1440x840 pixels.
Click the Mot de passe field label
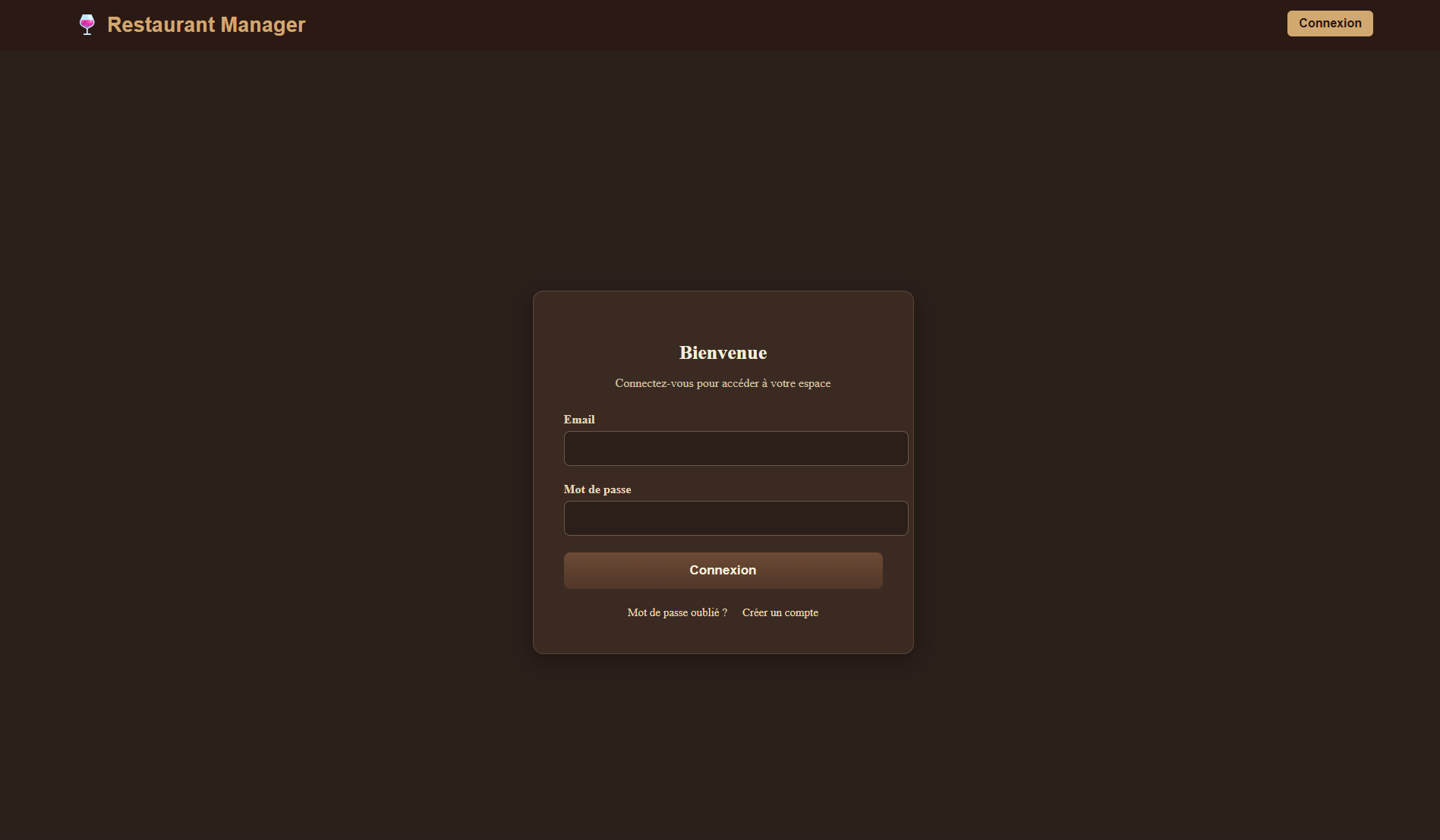597,489
